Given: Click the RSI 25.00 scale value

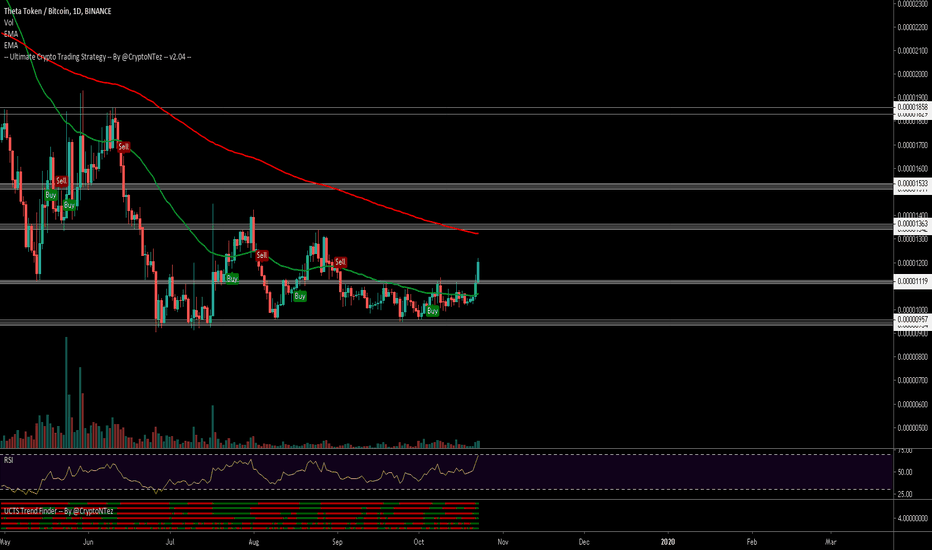Looking at the screenshot, I should coord(905,494).
